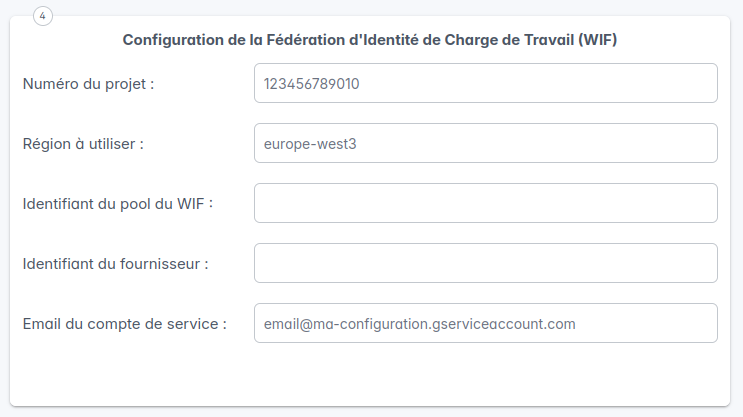This screenshot has width=743, height=417.
Task: Click the 'Identifiant du pool du WIF :' label
Action: 118,204
